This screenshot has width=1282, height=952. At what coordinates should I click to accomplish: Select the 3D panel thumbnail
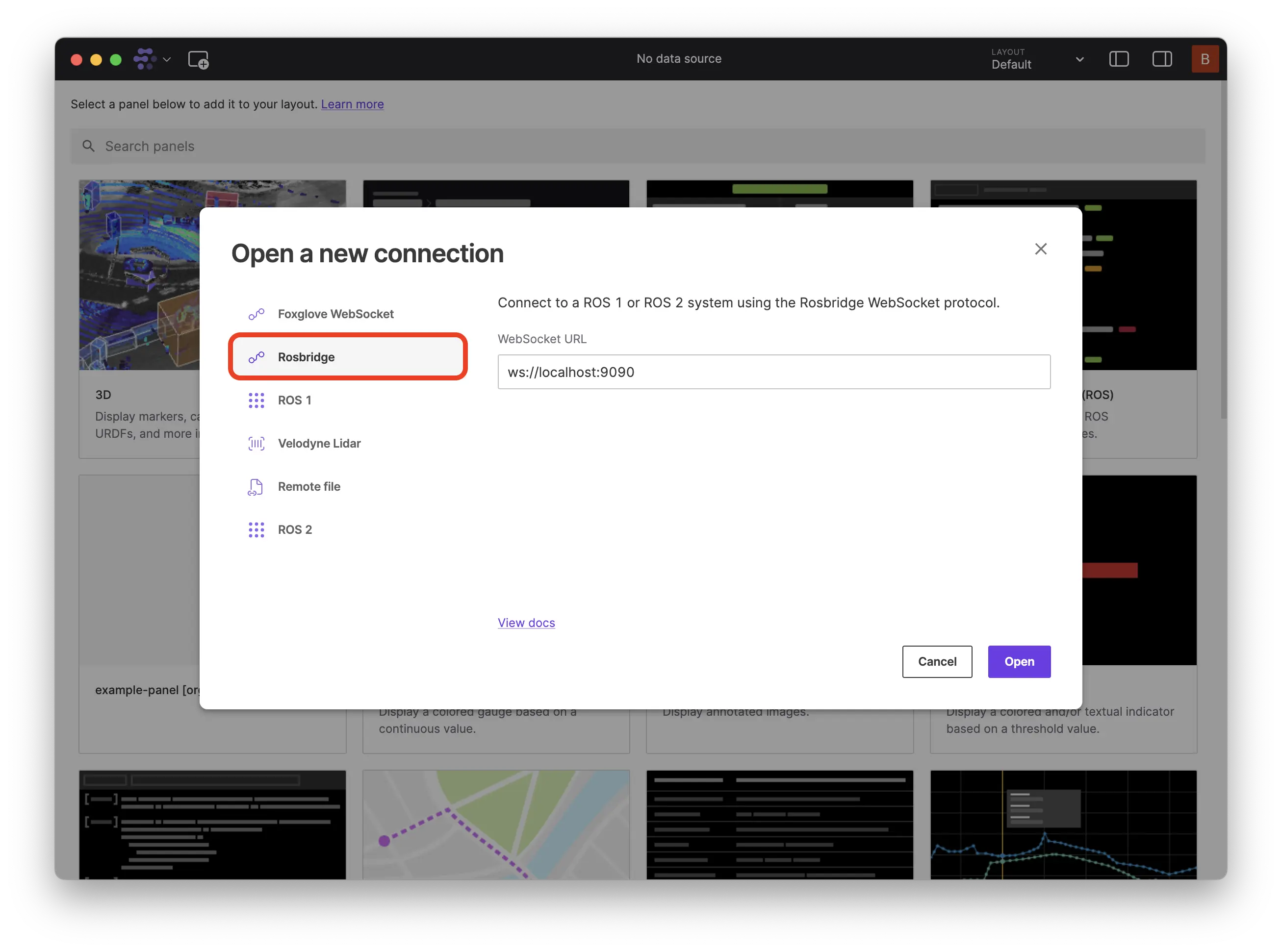pos(139,275)
